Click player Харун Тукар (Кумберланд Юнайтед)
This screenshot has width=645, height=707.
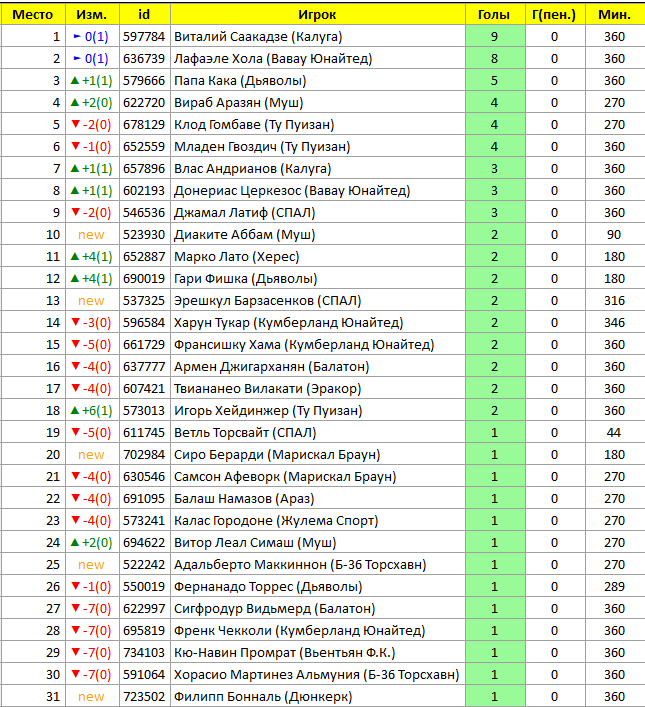(288, 323)
